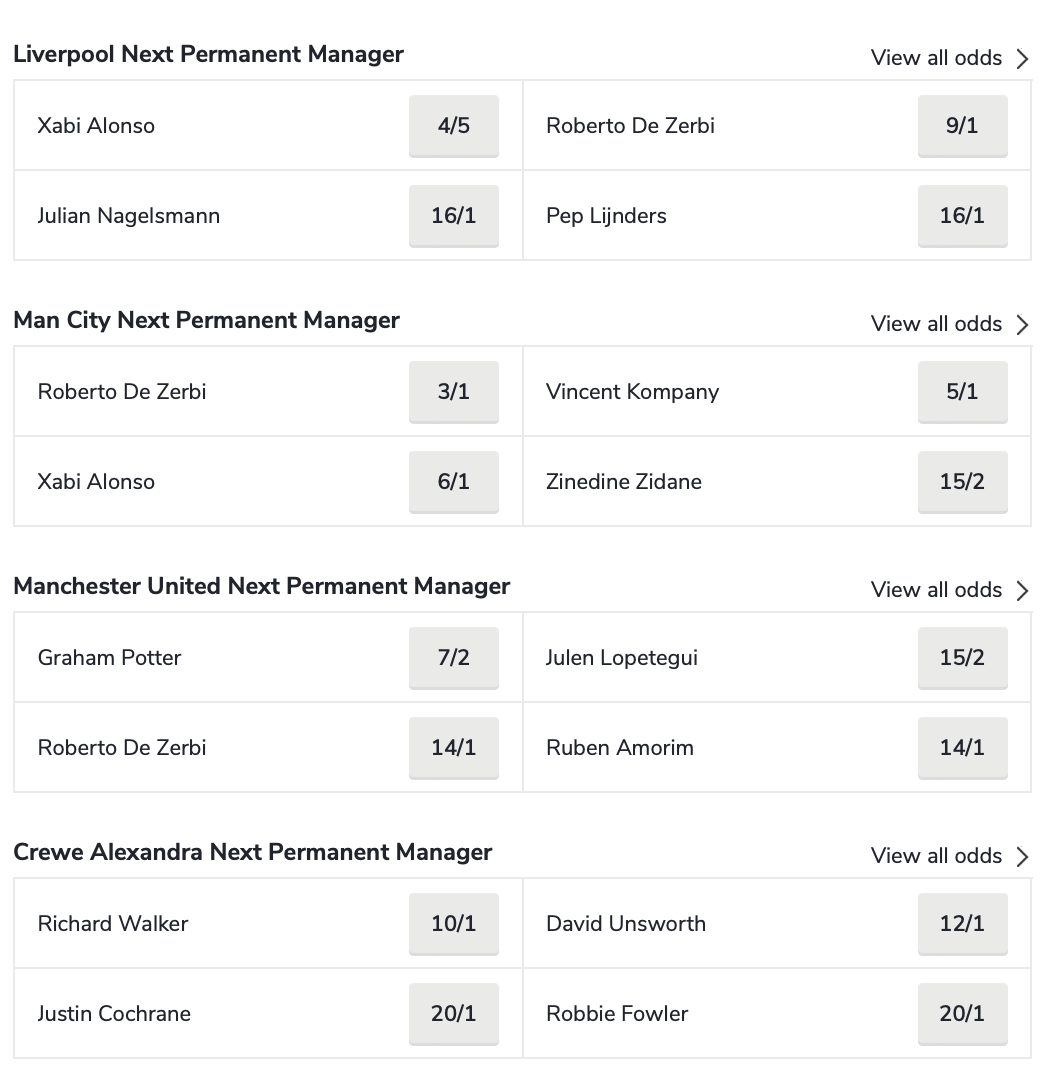The width and height of the screenshot is (1044, 1088).
Task: Choose Ruben Amorim 14/1 odds button
Action: click(x=962, y=747)
